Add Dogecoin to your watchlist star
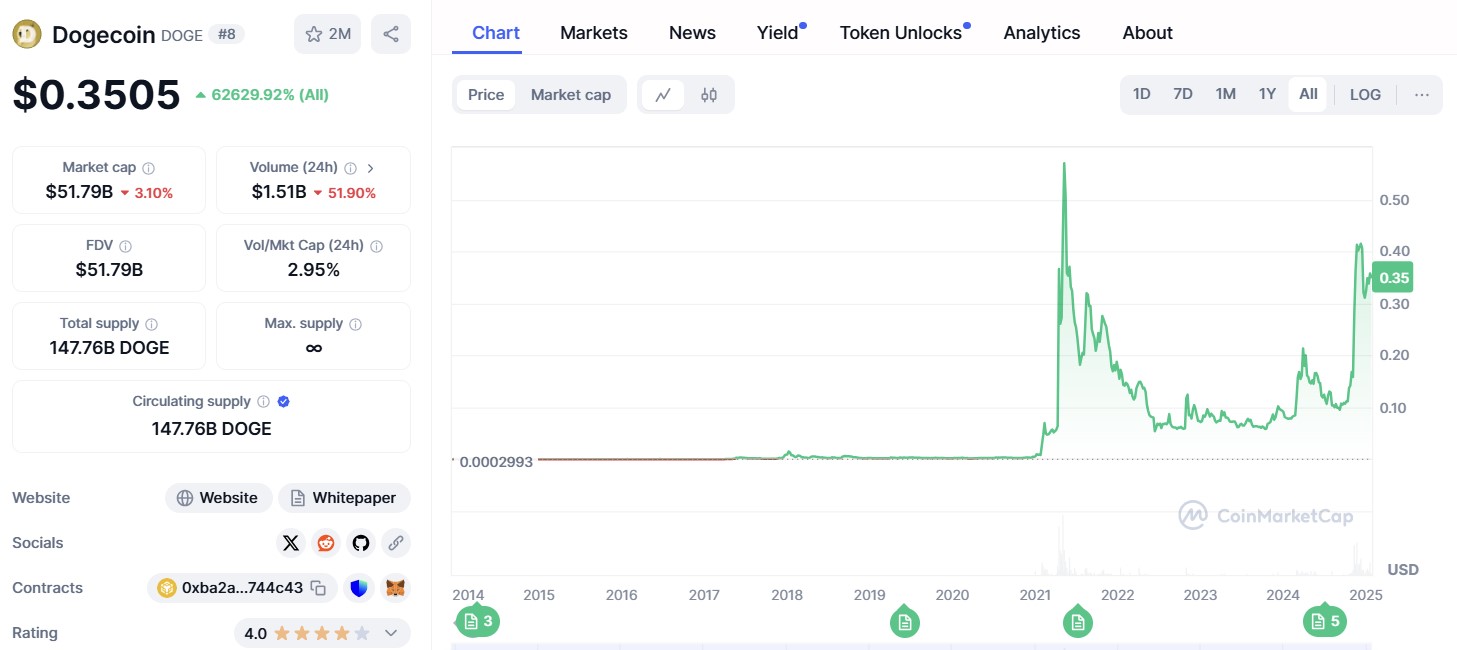 click(327, 33)
